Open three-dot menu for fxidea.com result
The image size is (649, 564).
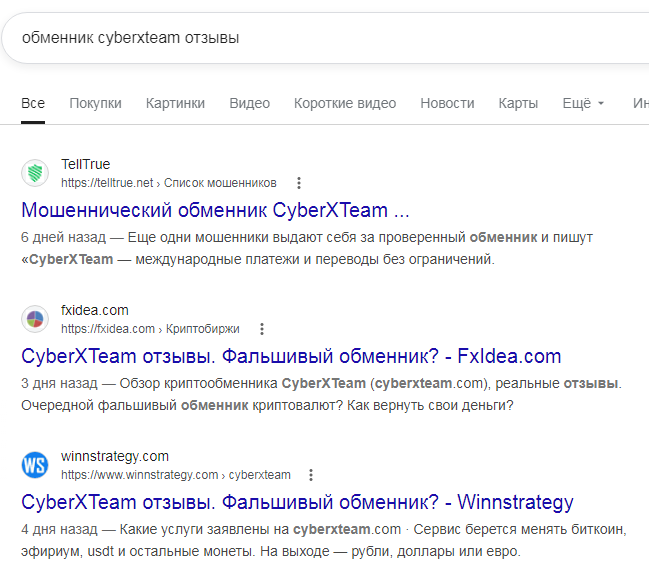click(262, 329)
